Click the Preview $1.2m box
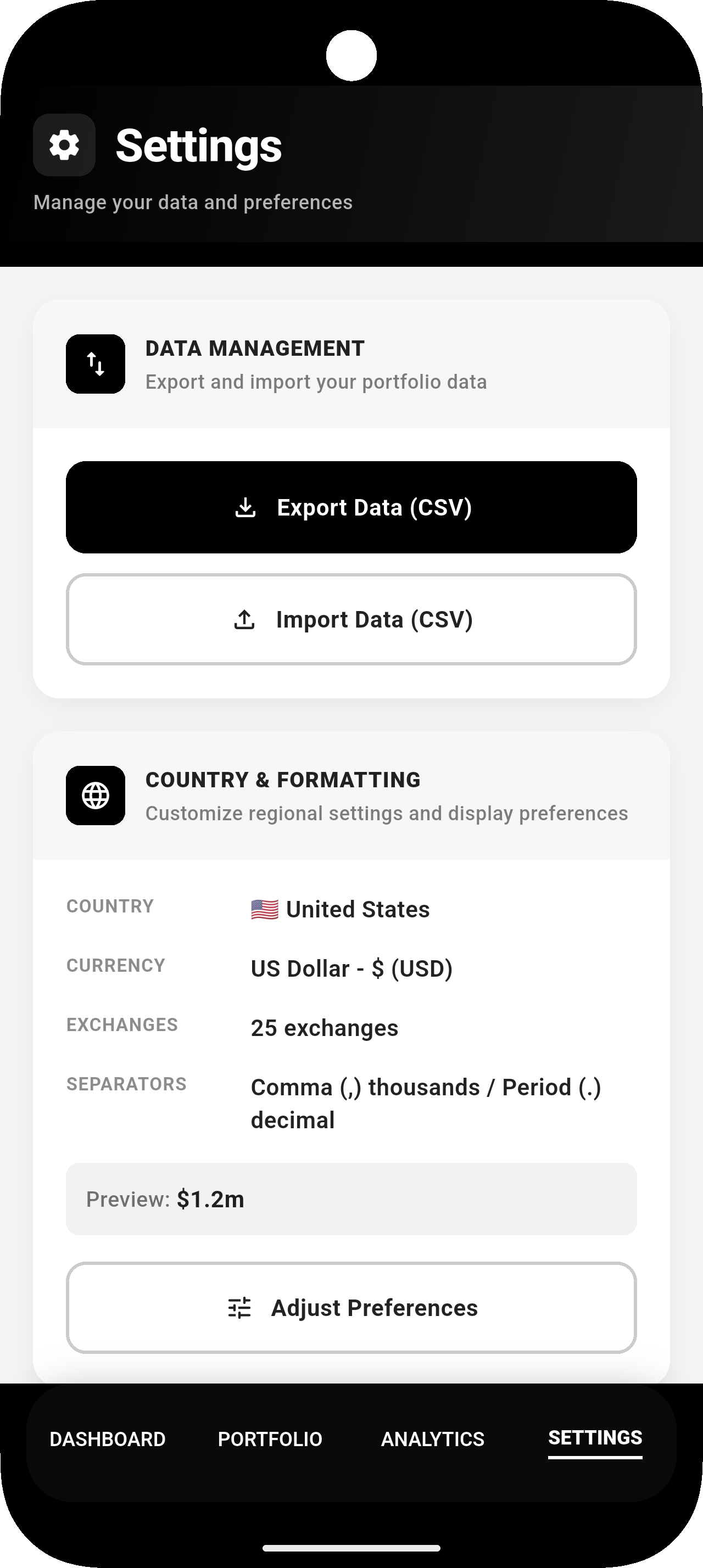The width and height of the screenshot is (703, 1568). (351, 1199)
